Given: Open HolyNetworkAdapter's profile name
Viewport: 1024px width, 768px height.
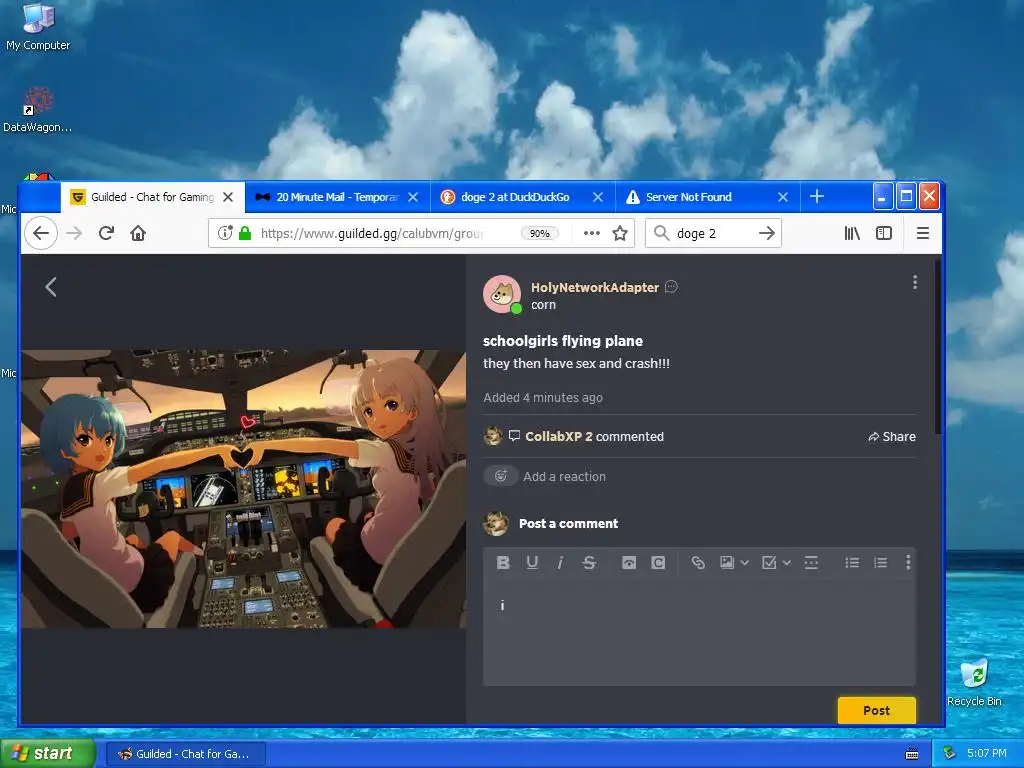Looking at the screenshot, I should click(x=594, y=287).
